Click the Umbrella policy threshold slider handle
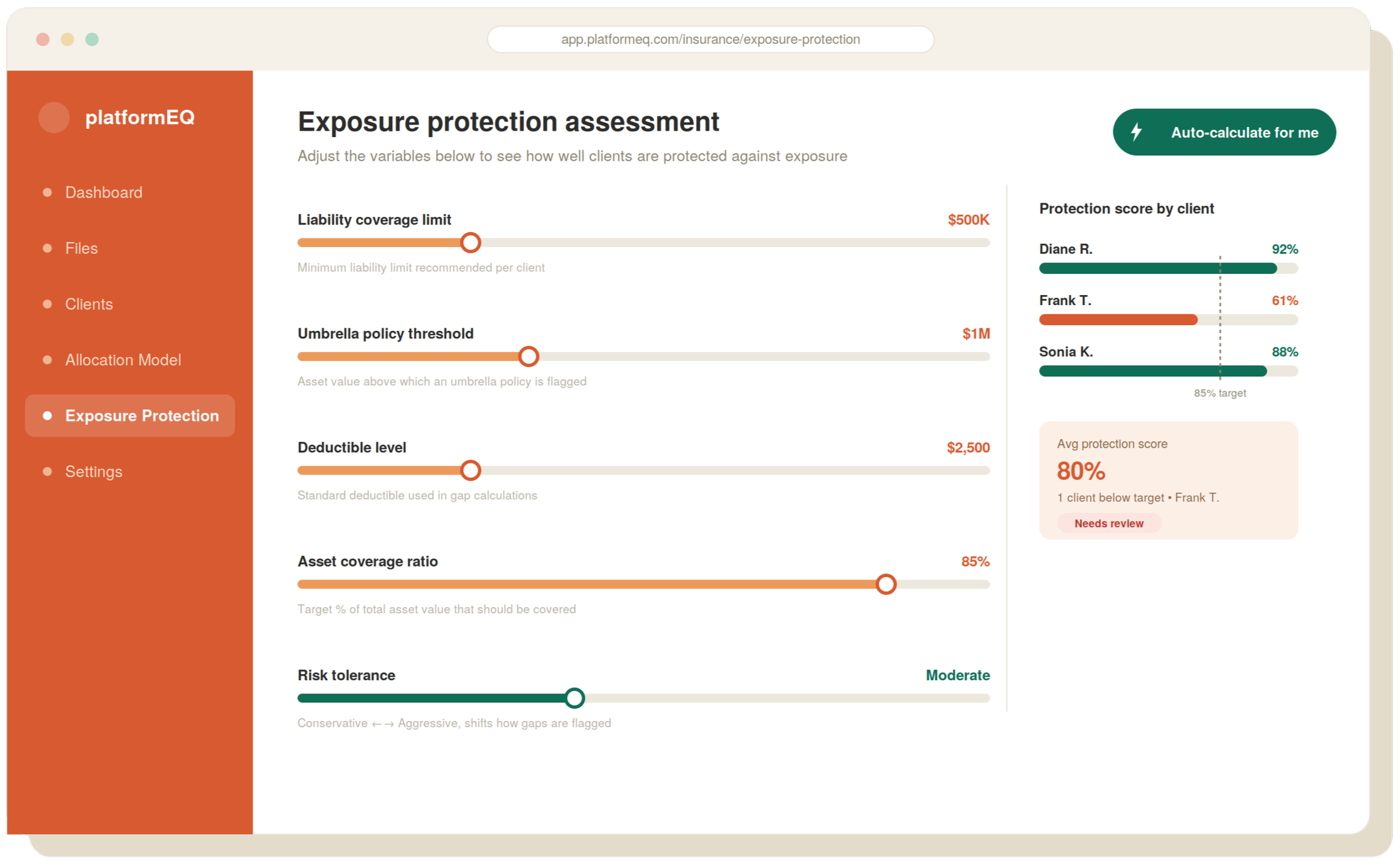1400x861 pixels. [x=529, y=356]
